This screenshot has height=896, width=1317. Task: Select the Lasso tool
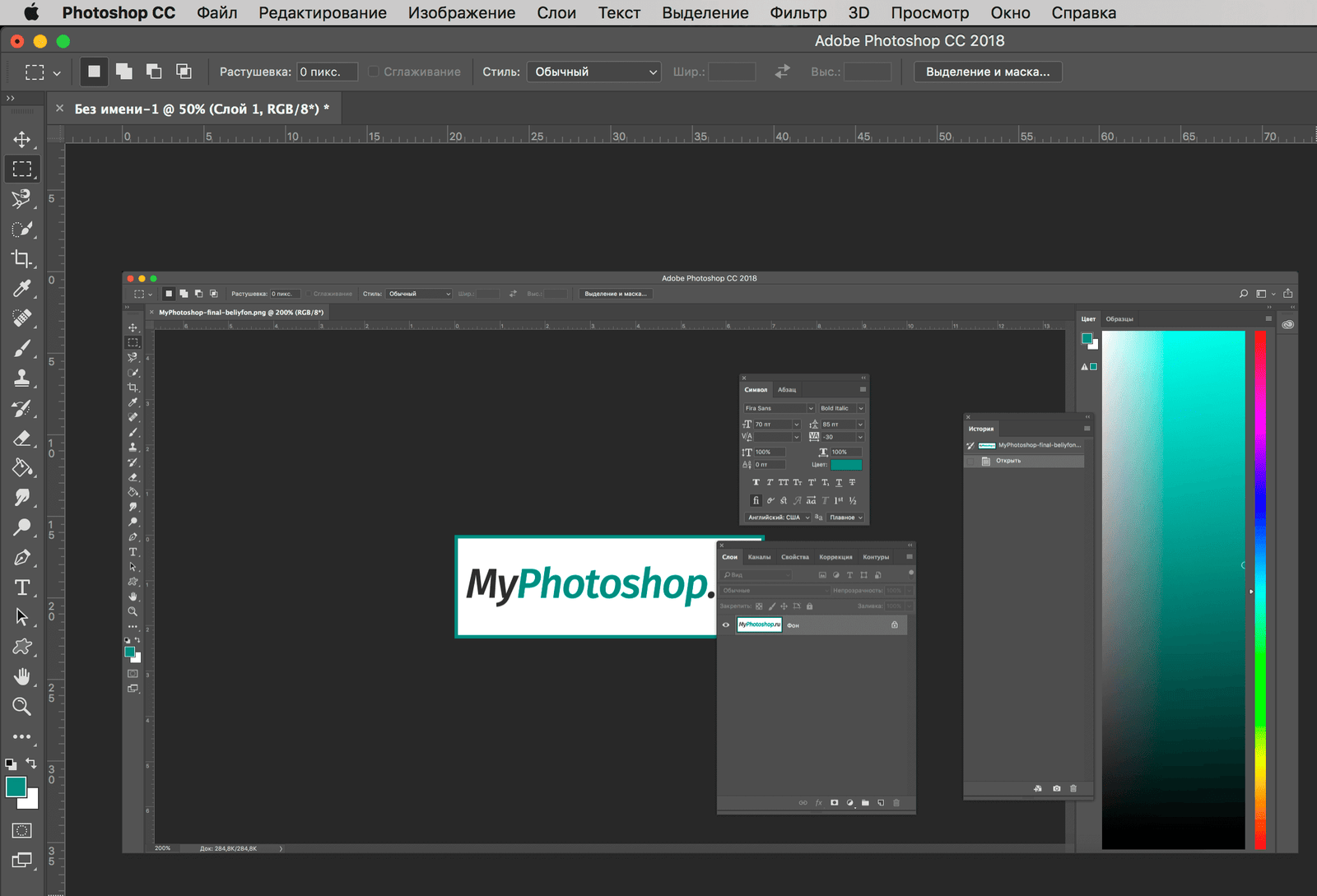coord(22,199)
